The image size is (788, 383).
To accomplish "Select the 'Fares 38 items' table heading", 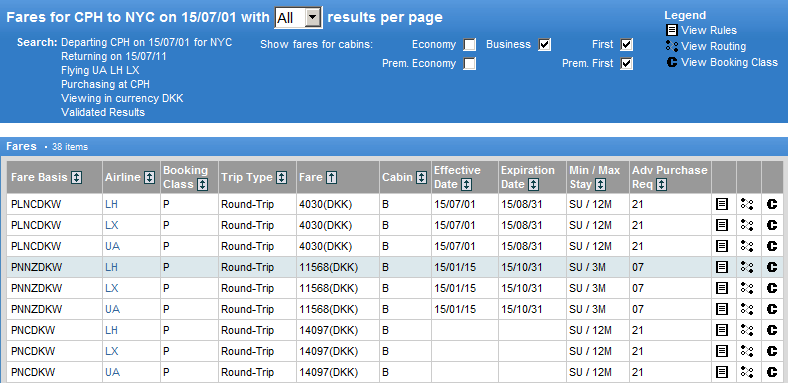I will [47, 147].
